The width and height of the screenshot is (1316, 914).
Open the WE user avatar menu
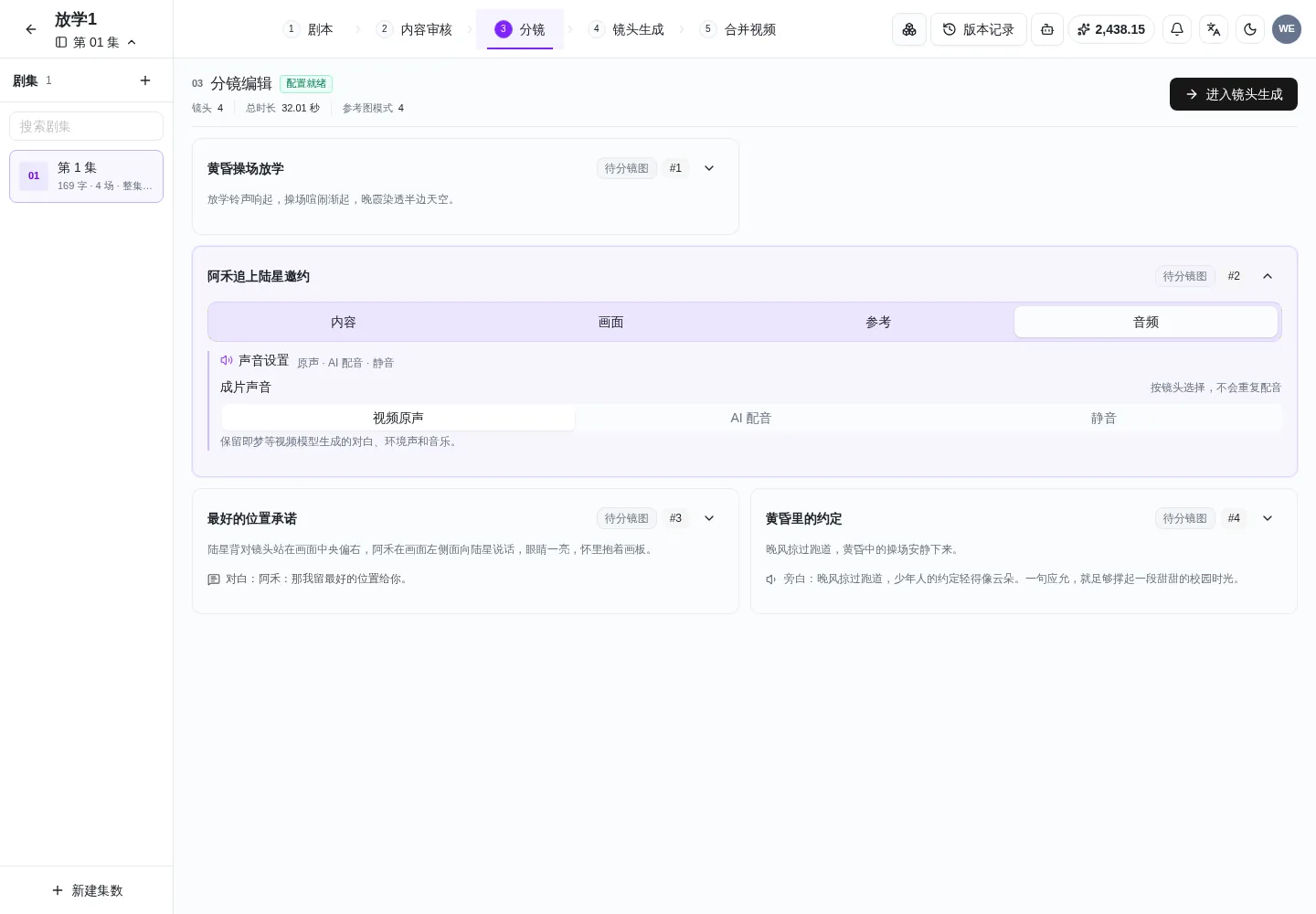(x=1287, y=29)
